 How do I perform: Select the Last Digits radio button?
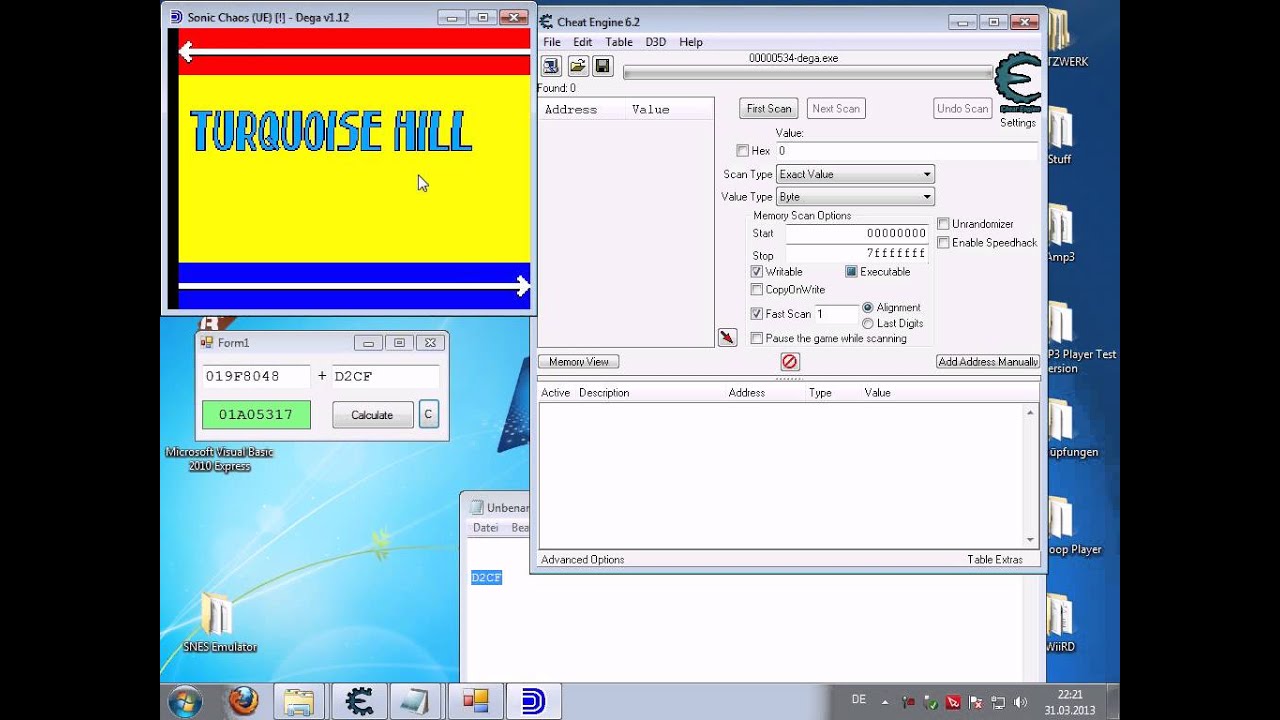[867, 323]
